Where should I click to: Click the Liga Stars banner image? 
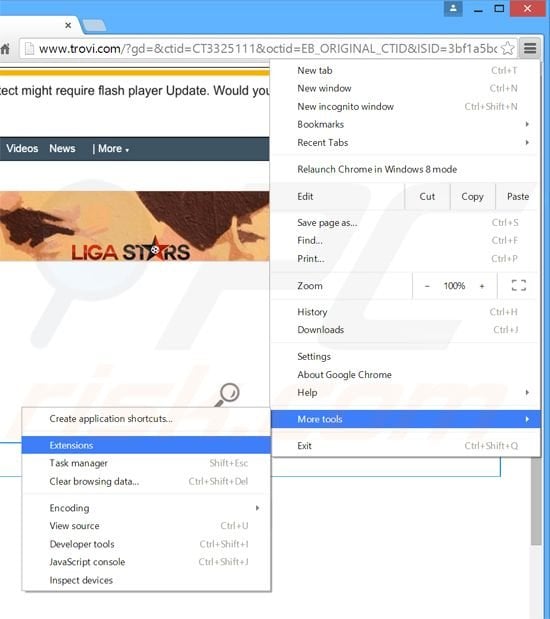[135, 226]
